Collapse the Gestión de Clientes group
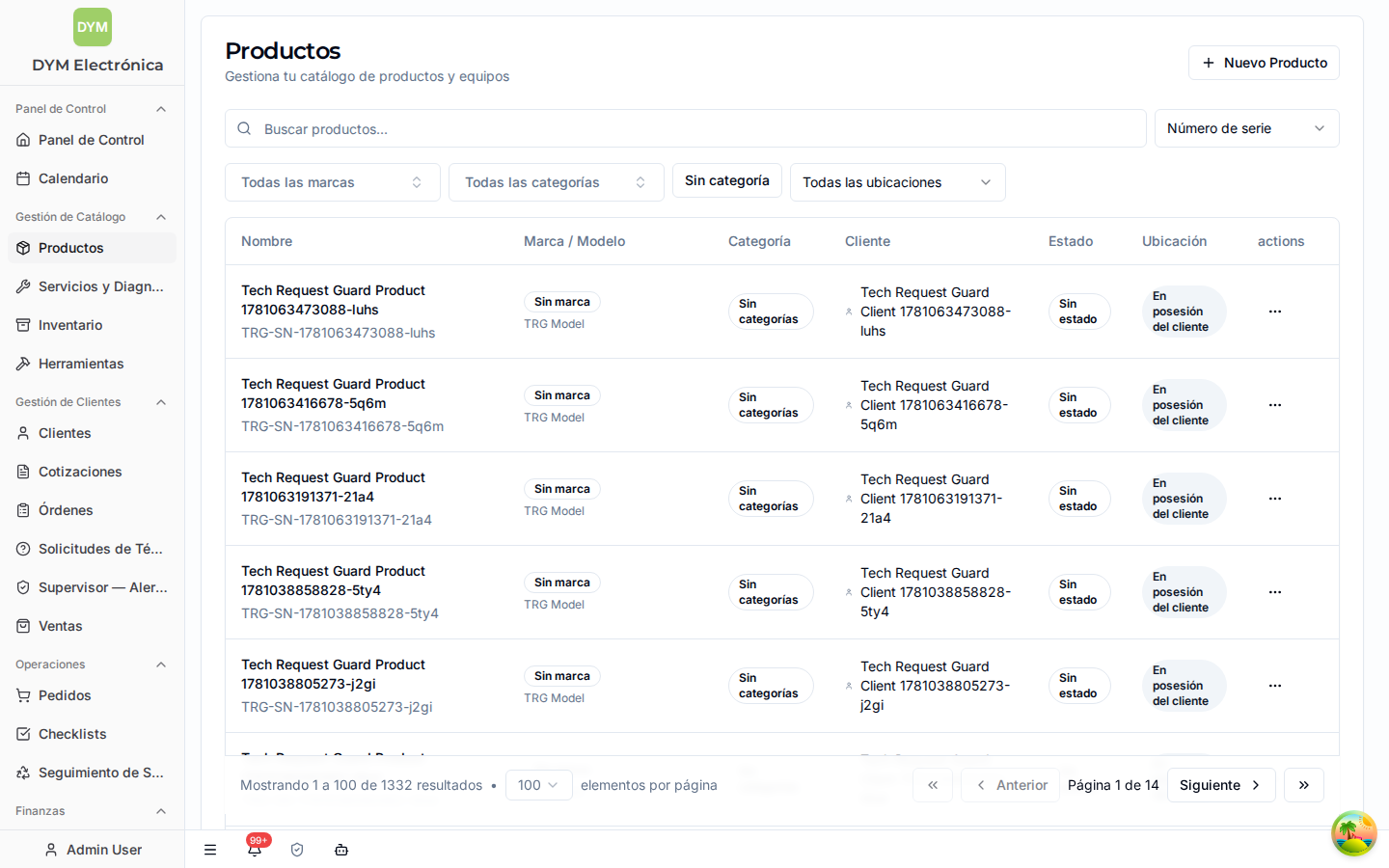The image size is (1389, 868). (161, 402)
